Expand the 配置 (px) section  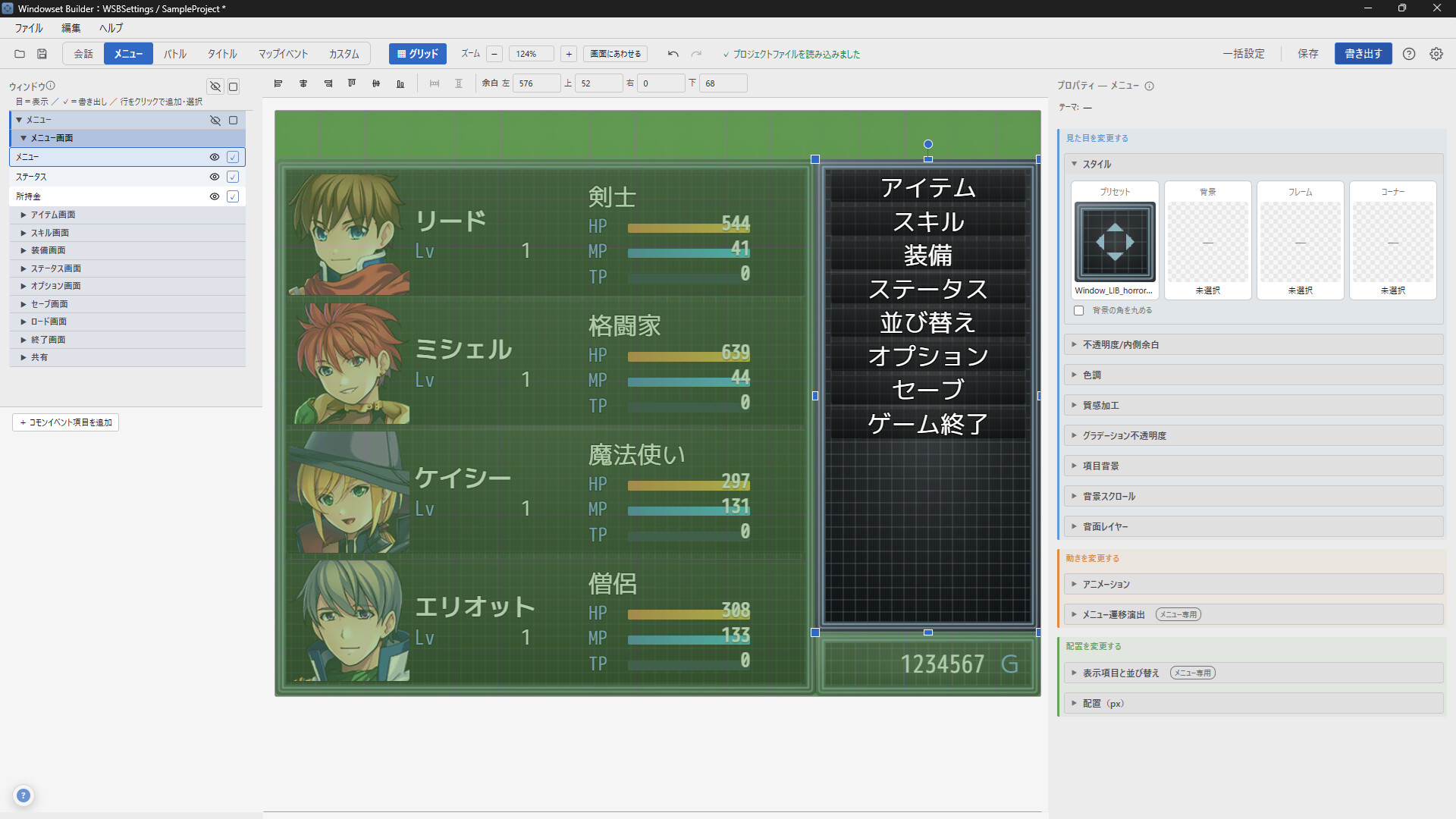(x=1254, y=703)
